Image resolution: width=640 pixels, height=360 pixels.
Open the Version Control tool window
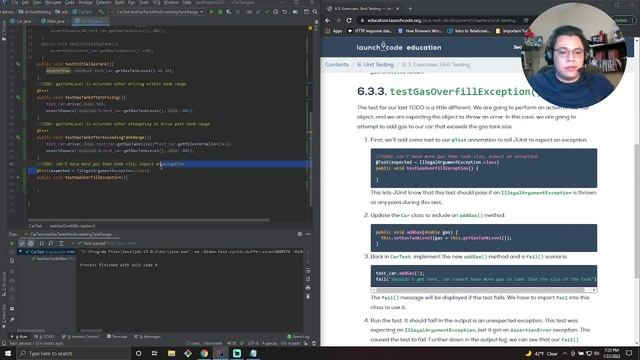pos(81,337)
